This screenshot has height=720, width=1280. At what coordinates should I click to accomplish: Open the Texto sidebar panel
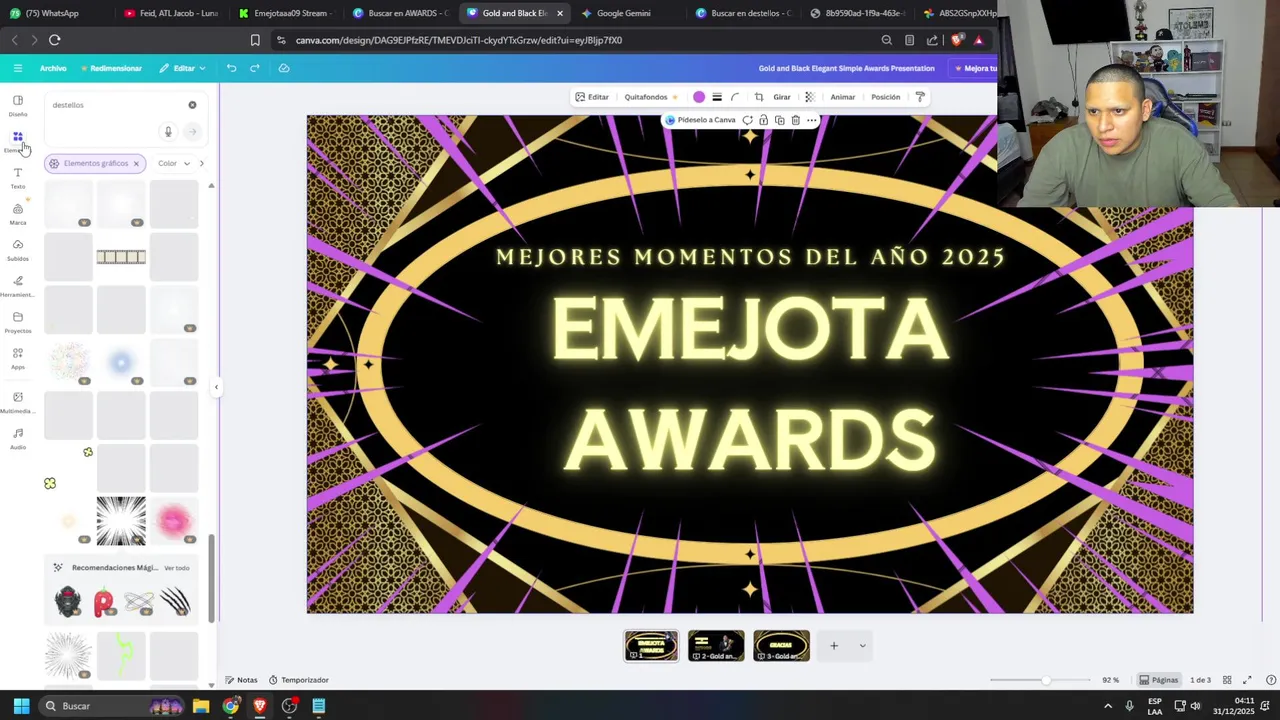(x=18, y=178)
